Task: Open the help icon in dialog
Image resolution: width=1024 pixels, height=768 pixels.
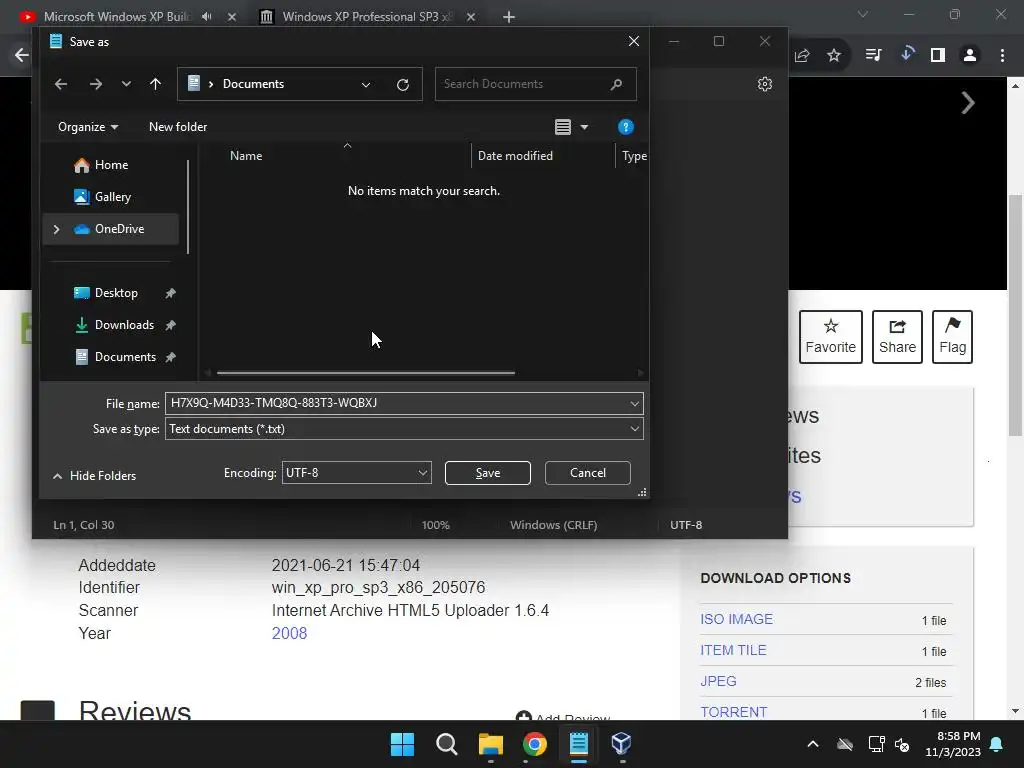Action: [626, 127]
